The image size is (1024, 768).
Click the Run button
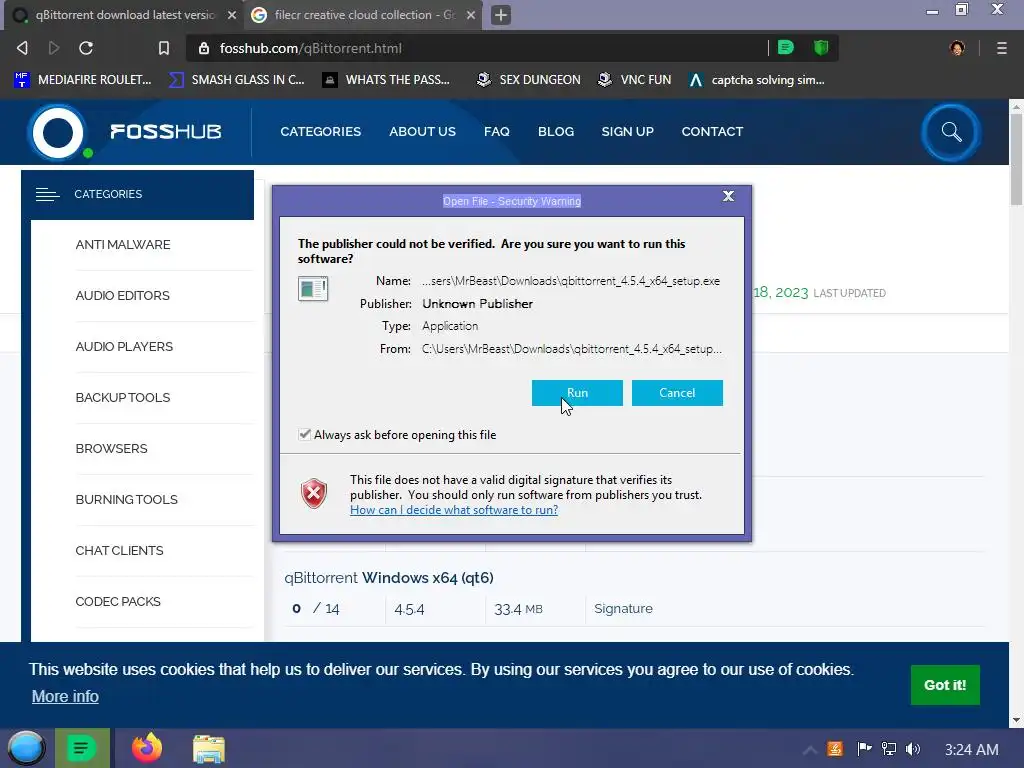click(577, 392)
